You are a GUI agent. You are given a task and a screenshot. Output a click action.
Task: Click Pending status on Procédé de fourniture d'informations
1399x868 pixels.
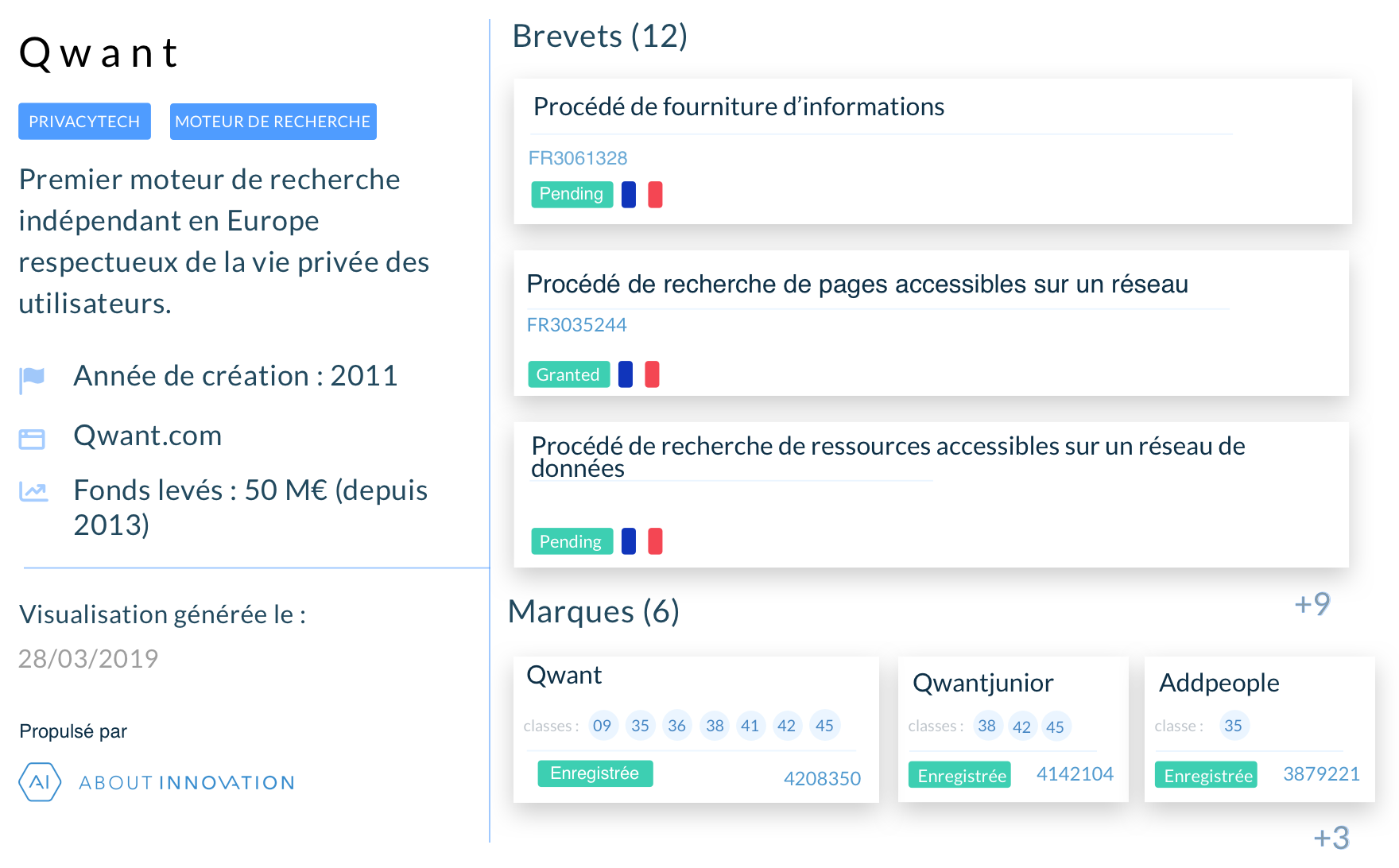point(572,194)
